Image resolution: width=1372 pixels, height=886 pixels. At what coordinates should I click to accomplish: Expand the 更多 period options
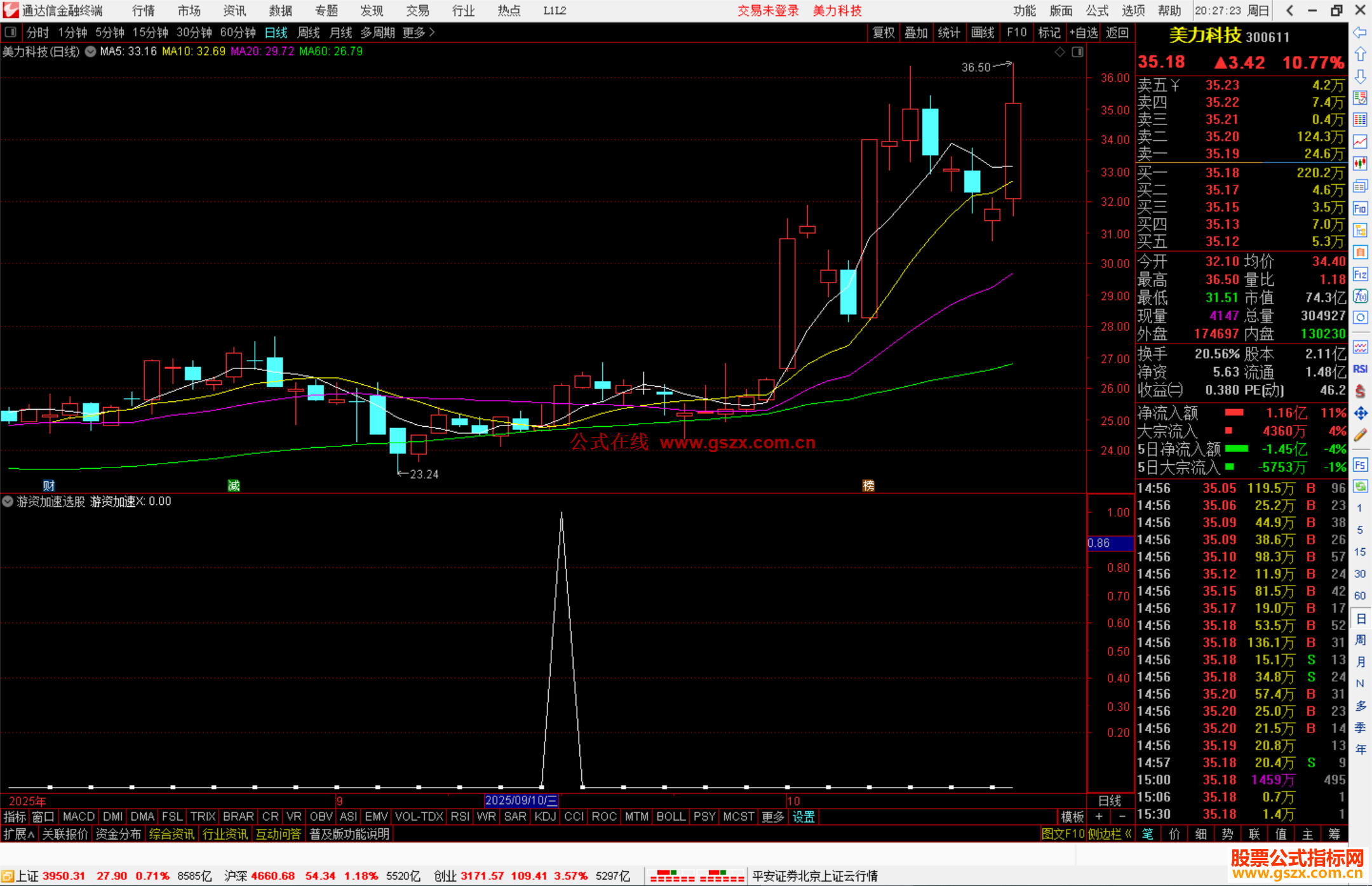click(x=419, y=32)
